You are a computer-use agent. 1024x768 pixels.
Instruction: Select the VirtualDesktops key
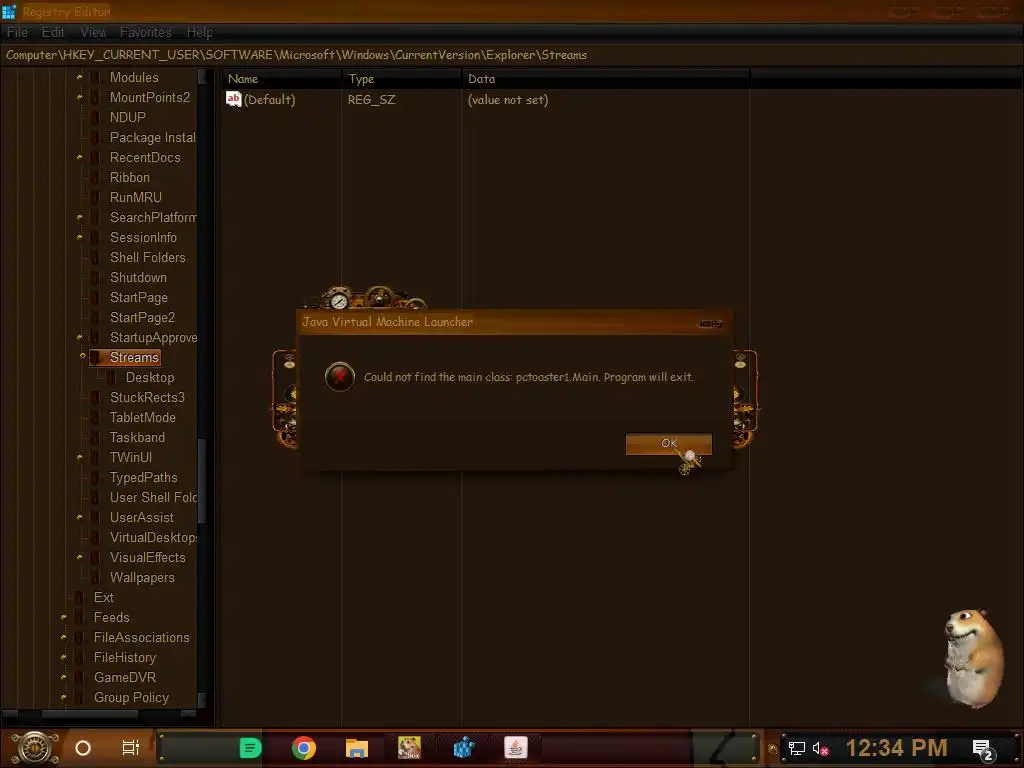[x=153, y=537]
